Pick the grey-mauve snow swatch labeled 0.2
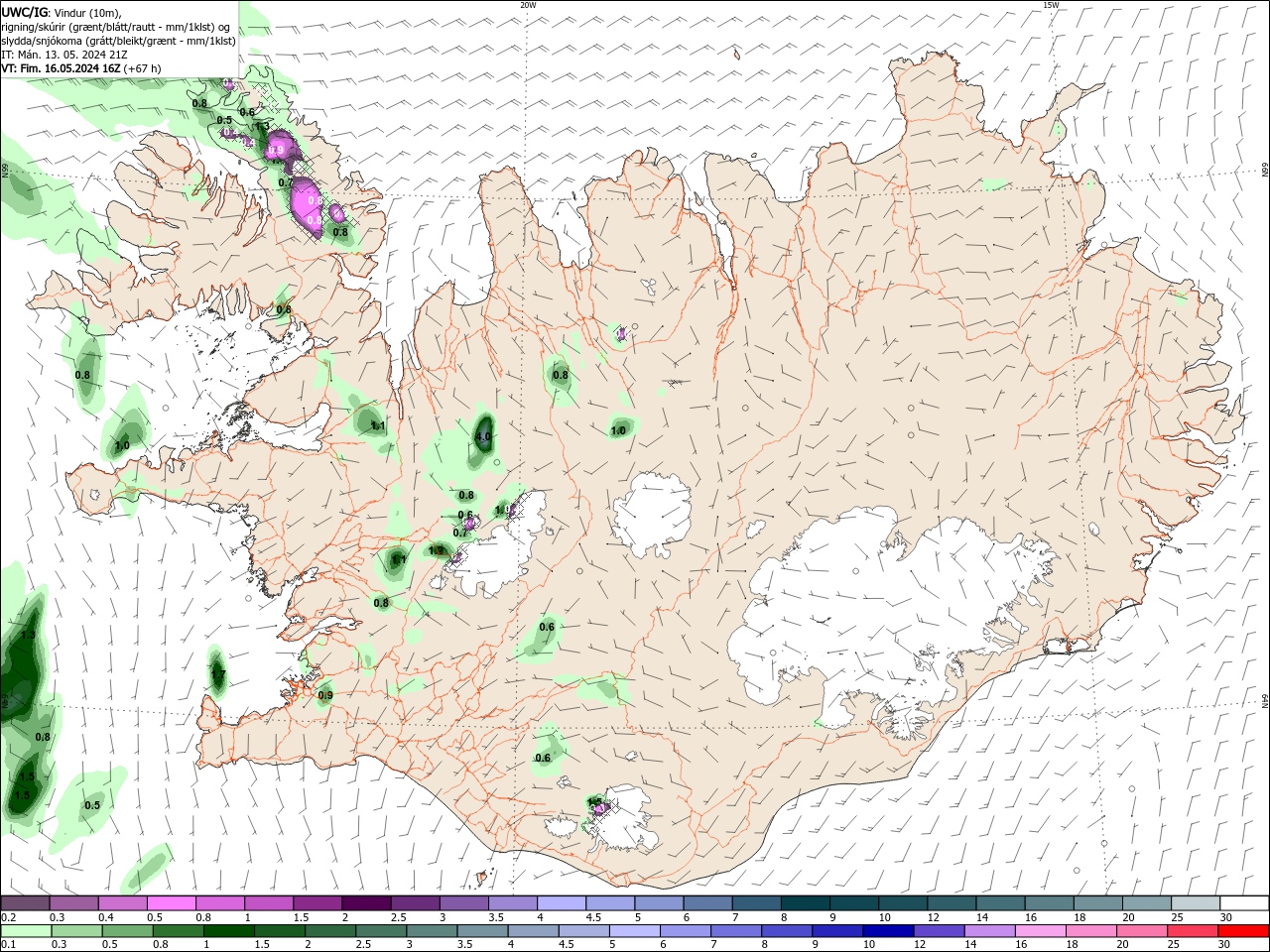Viewport: 1270px width, 952px height. pos(25,903)
